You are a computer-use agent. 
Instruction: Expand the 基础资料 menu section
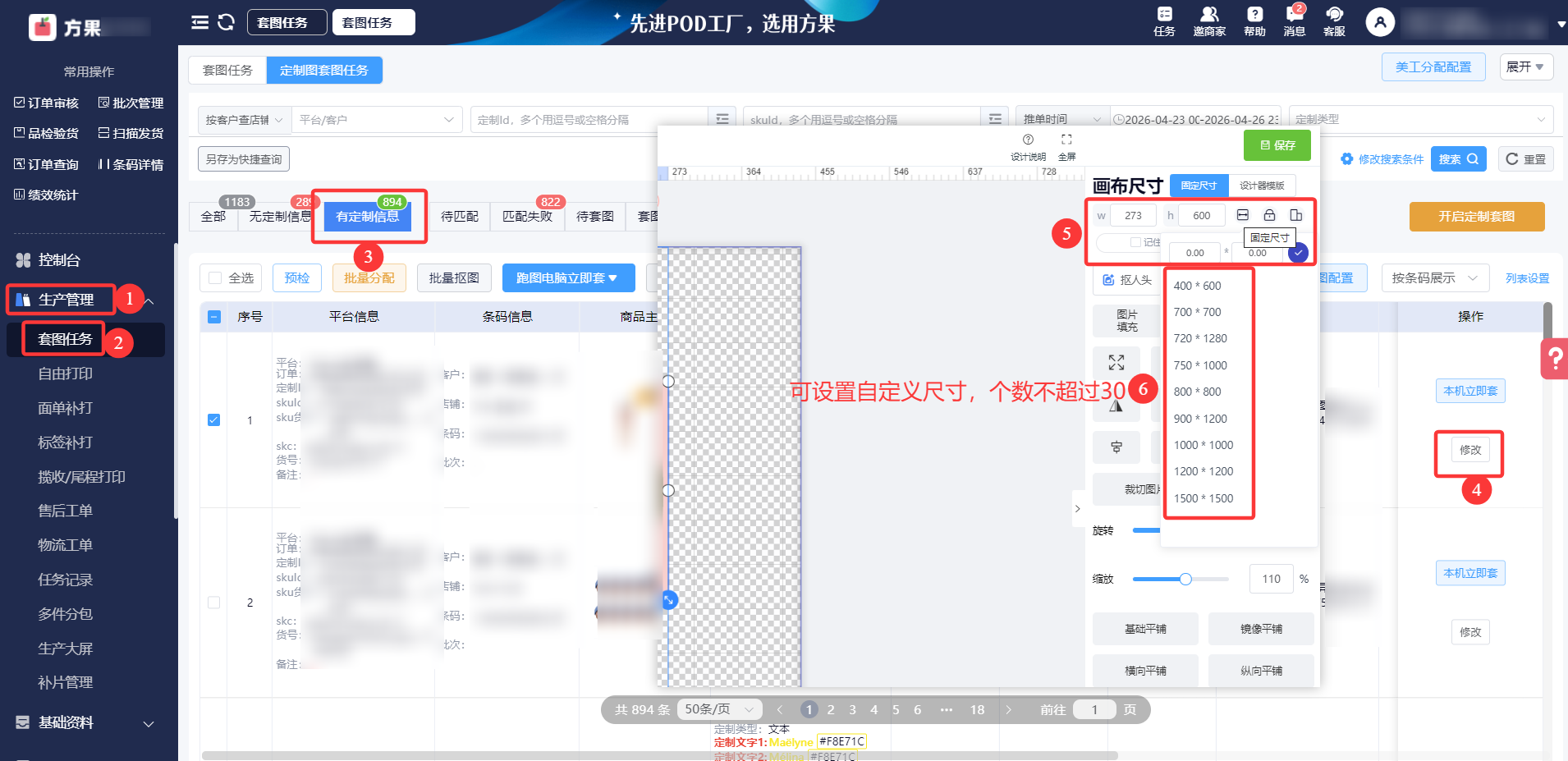[x=149, y=723]
